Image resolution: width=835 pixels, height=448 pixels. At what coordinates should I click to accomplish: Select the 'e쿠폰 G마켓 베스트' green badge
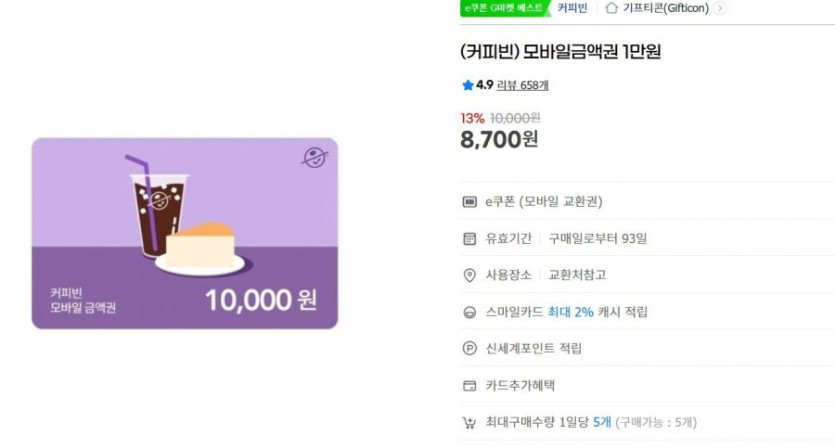tap(504, 8)
